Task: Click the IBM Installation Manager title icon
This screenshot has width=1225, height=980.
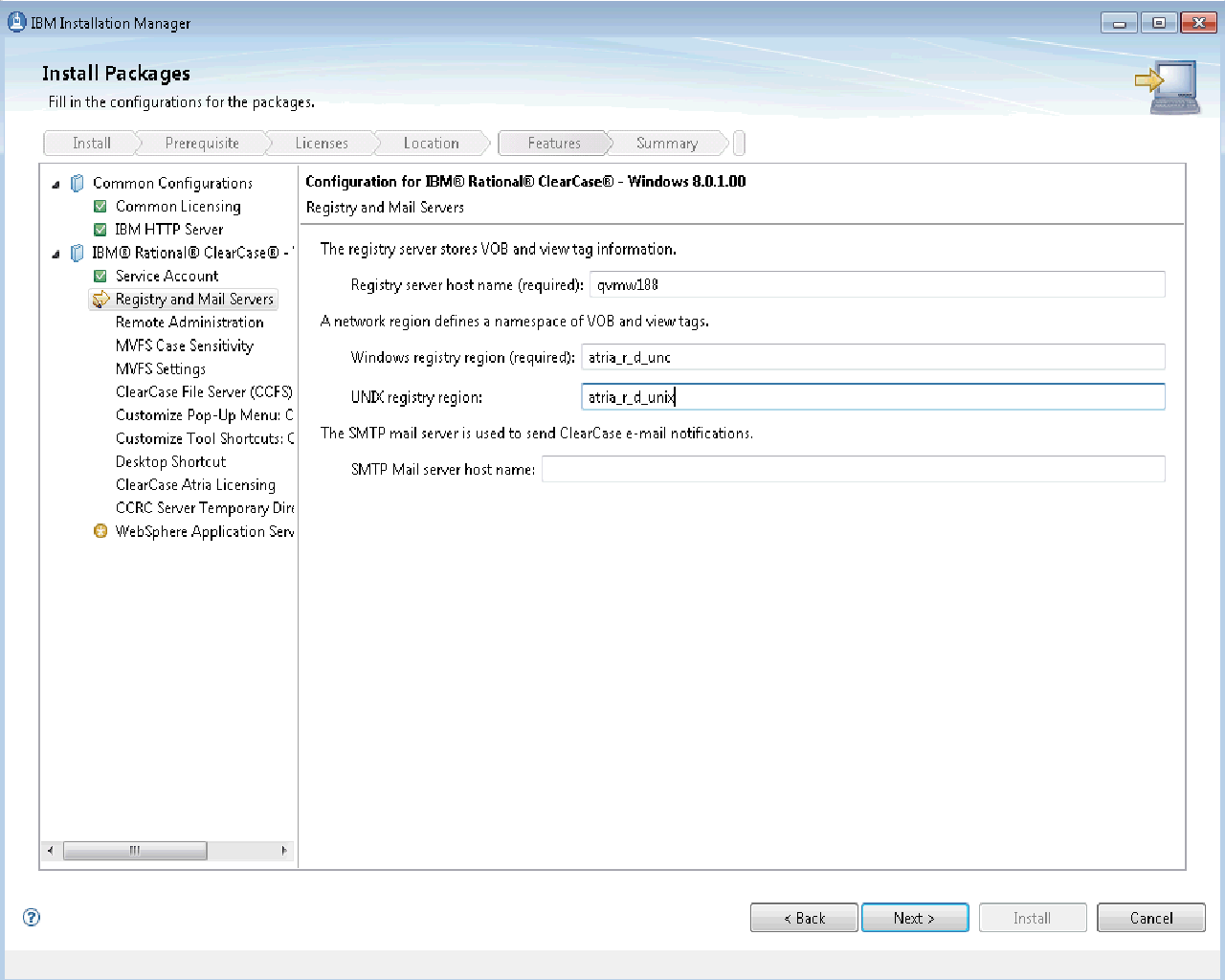Action: coord(16,22)
